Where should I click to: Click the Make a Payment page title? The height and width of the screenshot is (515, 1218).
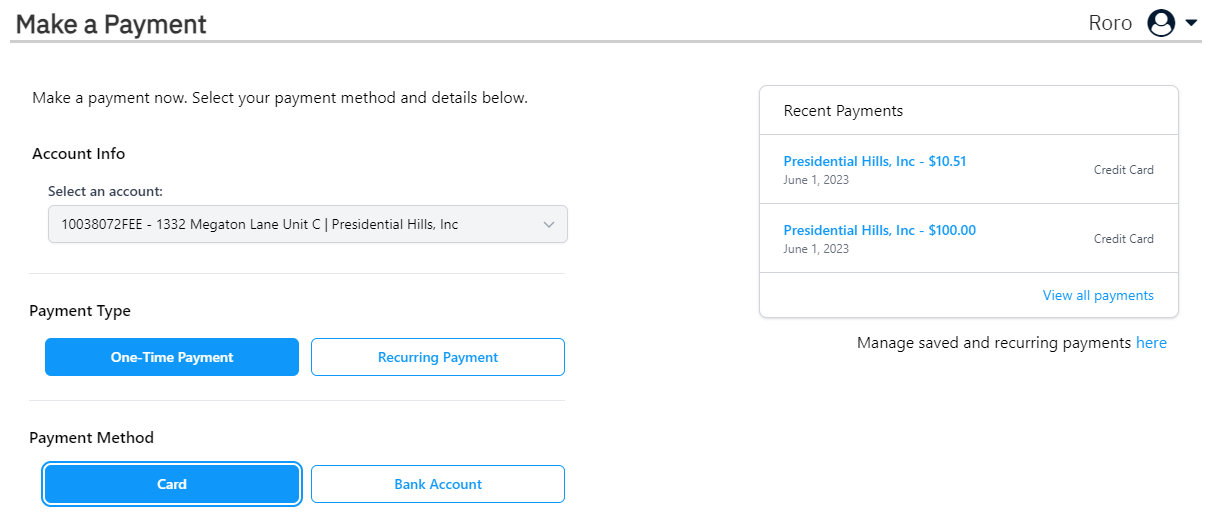click(111, 24)
